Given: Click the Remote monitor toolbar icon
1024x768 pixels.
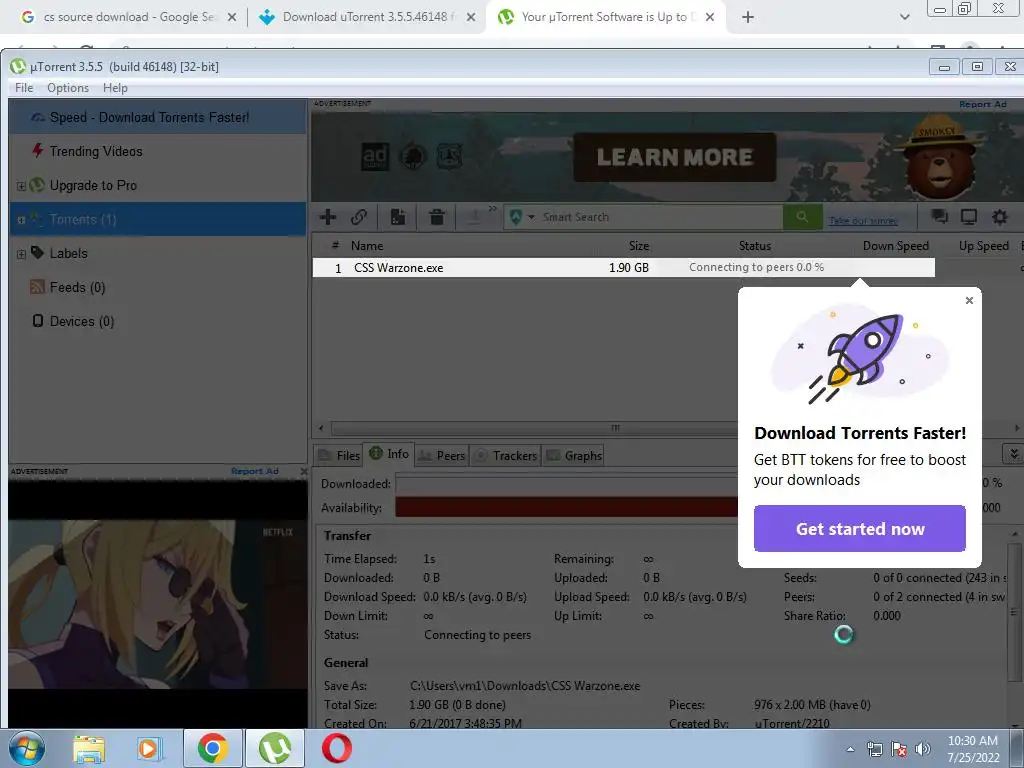Looking at the screenshot, I should click(968, 217).
